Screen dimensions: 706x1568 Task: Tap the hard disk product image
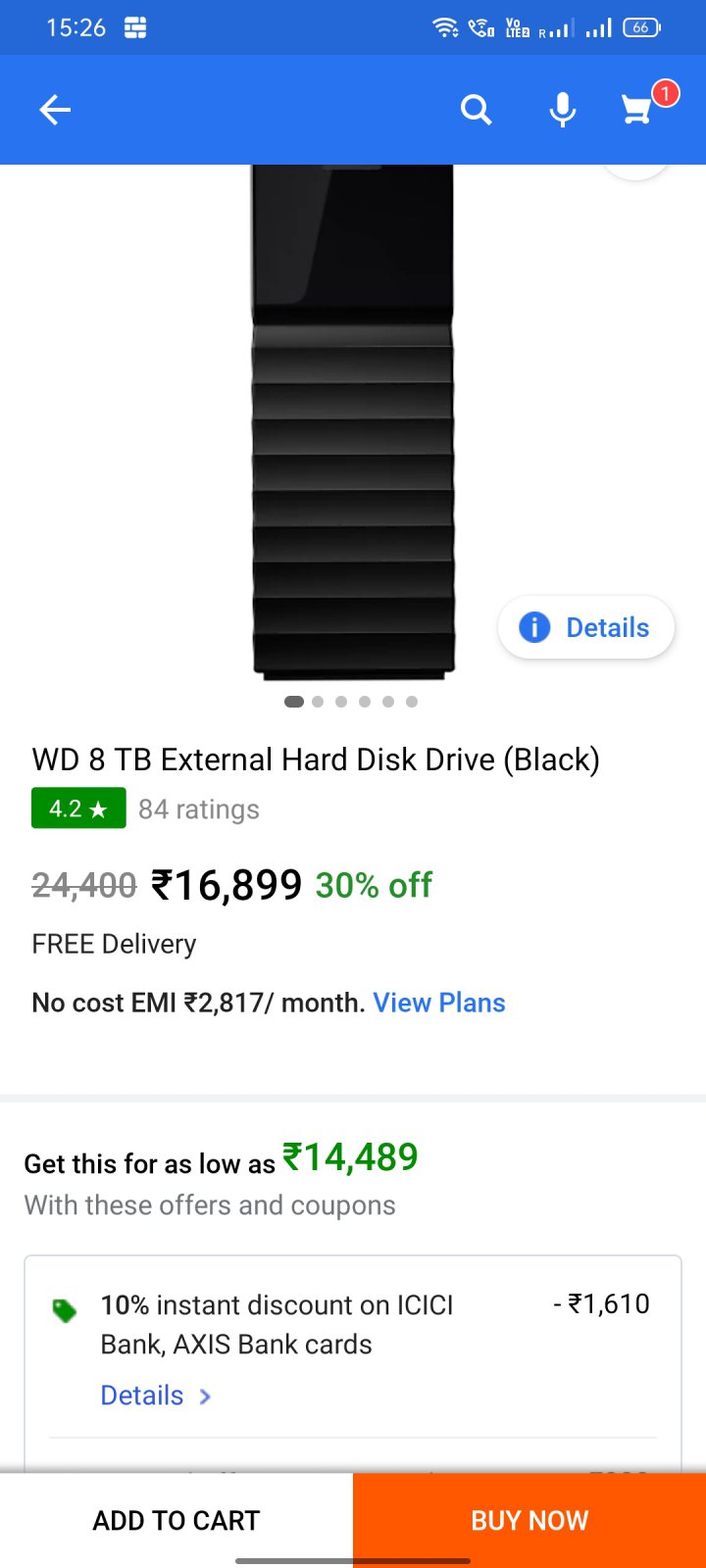[x=353, y=422]
